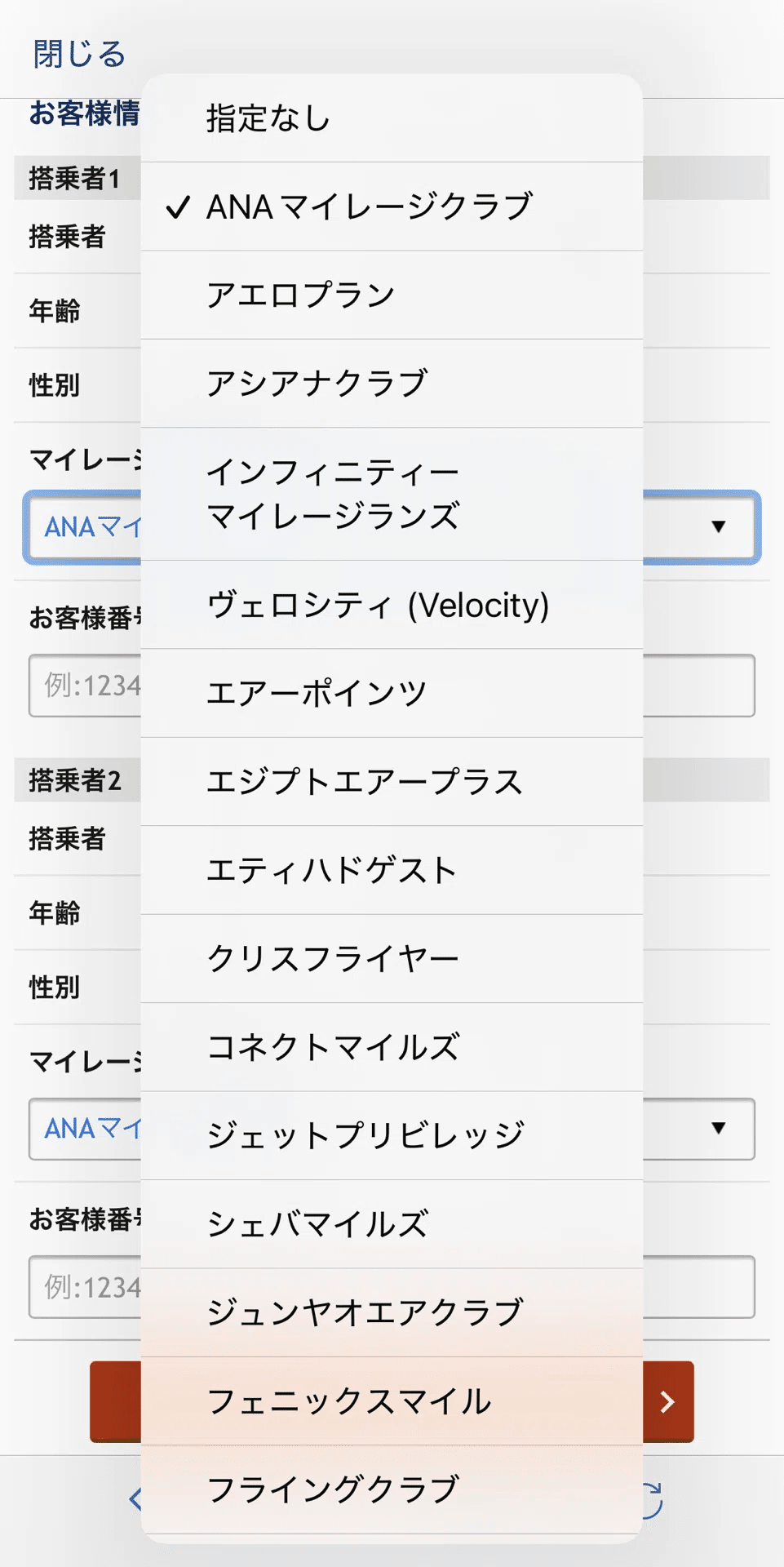Viewport: 784px width, 1567px height.
Task: Open passenger 2 mileage program dropdown arrow
Action: 718,1129
